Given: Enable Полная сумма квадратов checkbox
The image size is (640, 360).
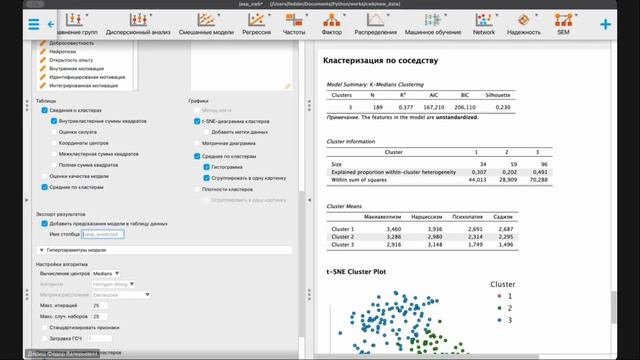Looking at the screenshot, I should point(54,165).
